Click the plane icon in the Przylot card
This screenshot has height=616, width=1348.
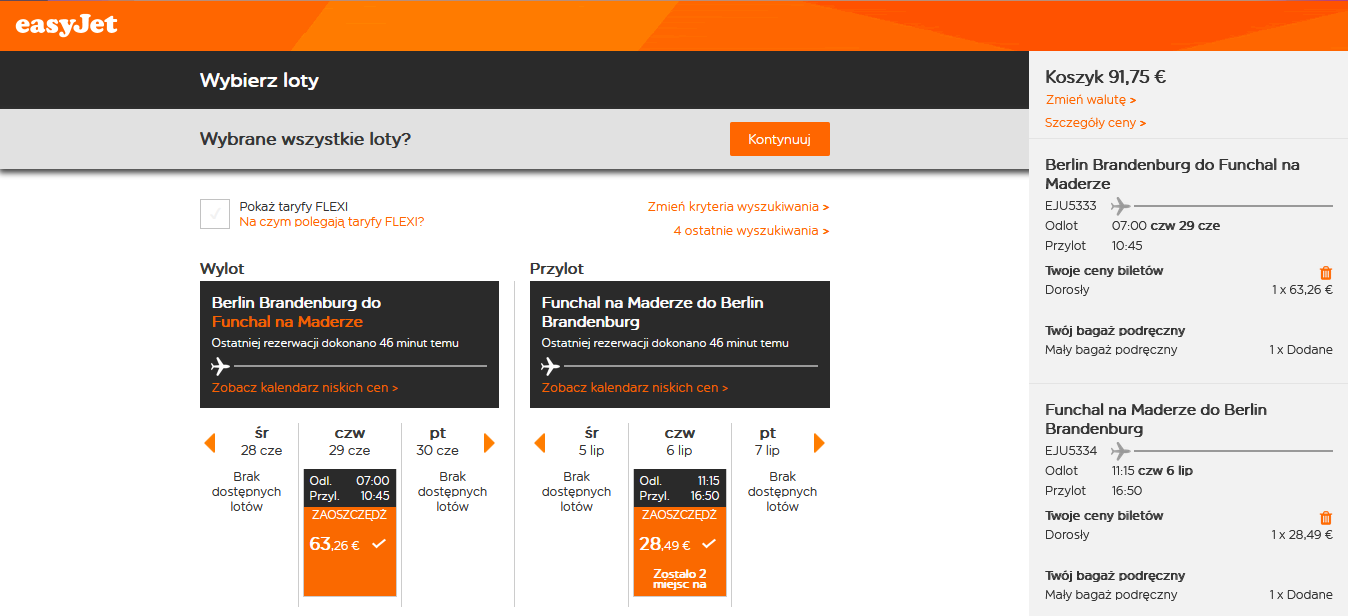click(551, 366)
